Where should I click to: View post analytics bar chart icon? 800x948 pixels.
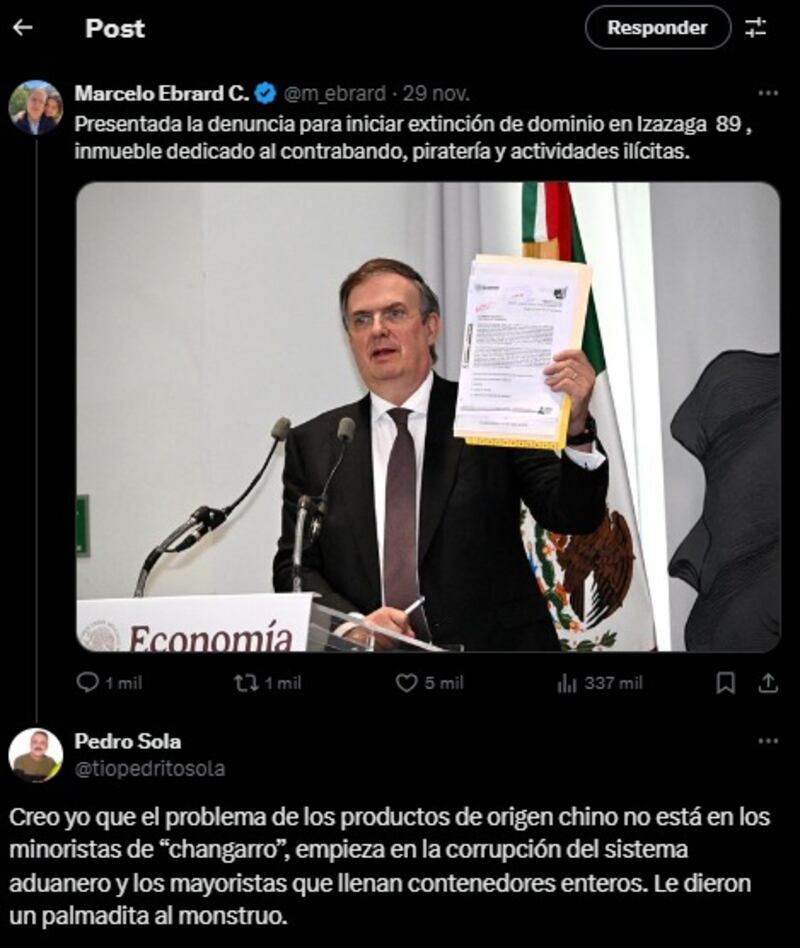[567, 684]
